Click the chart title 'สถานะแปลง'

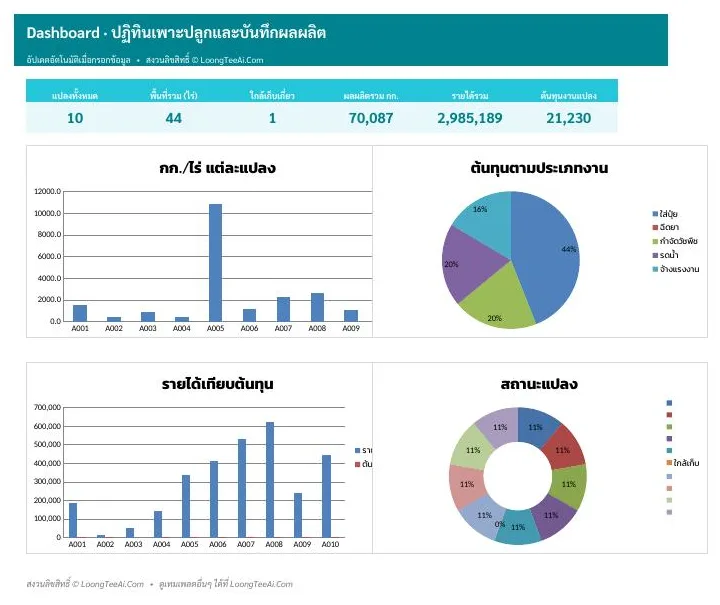539,384
